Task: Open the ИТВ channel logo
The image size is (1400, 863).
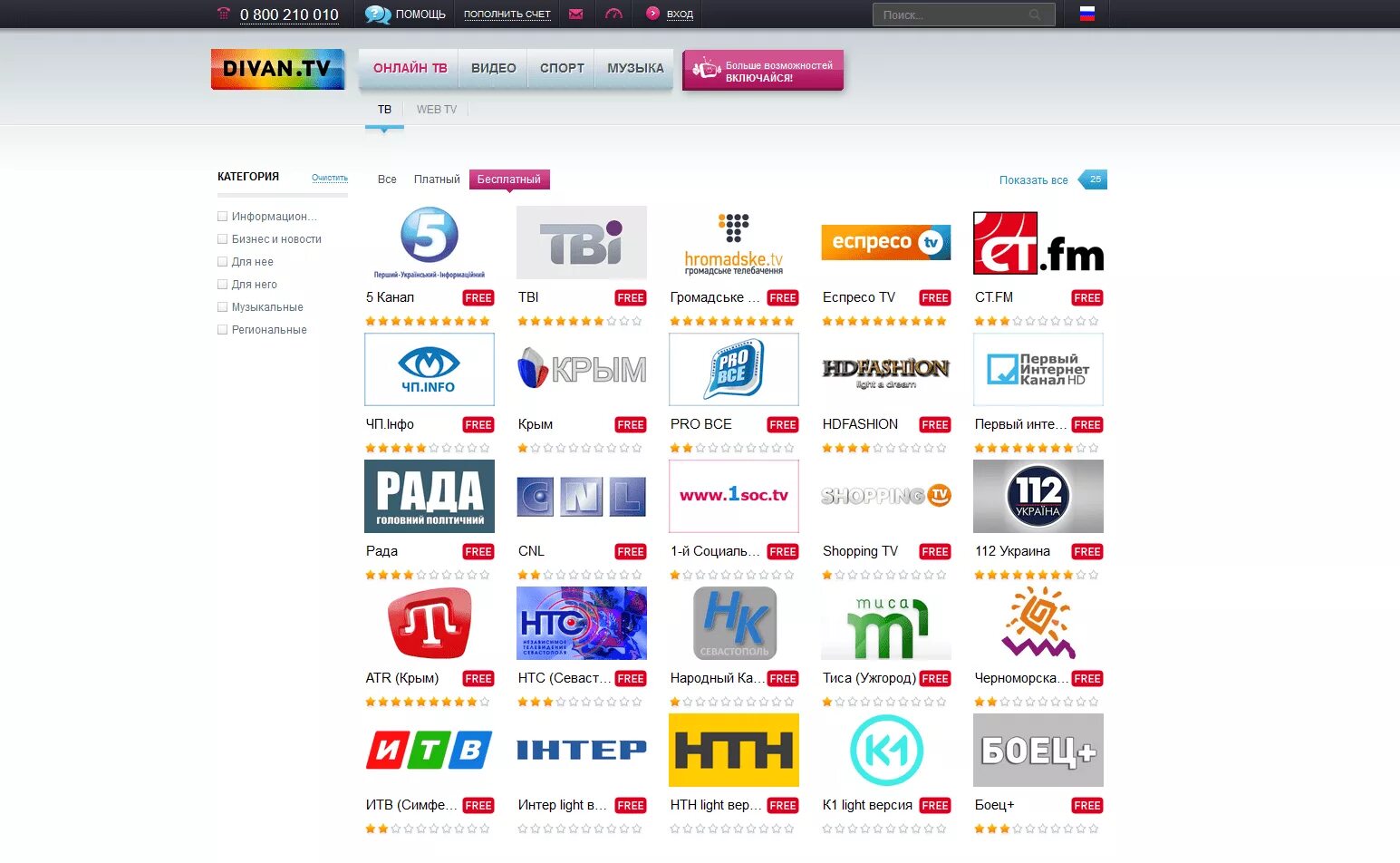Action: coord(430,750)
